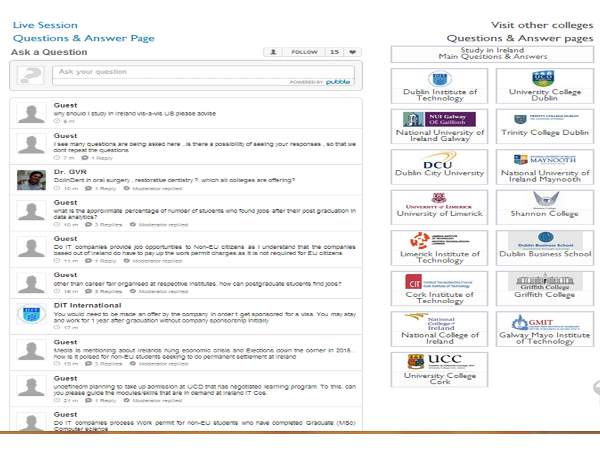The height and width of the screenshot is (450, 600).
Task: Open Shannon College page
Action: point(545,207)
